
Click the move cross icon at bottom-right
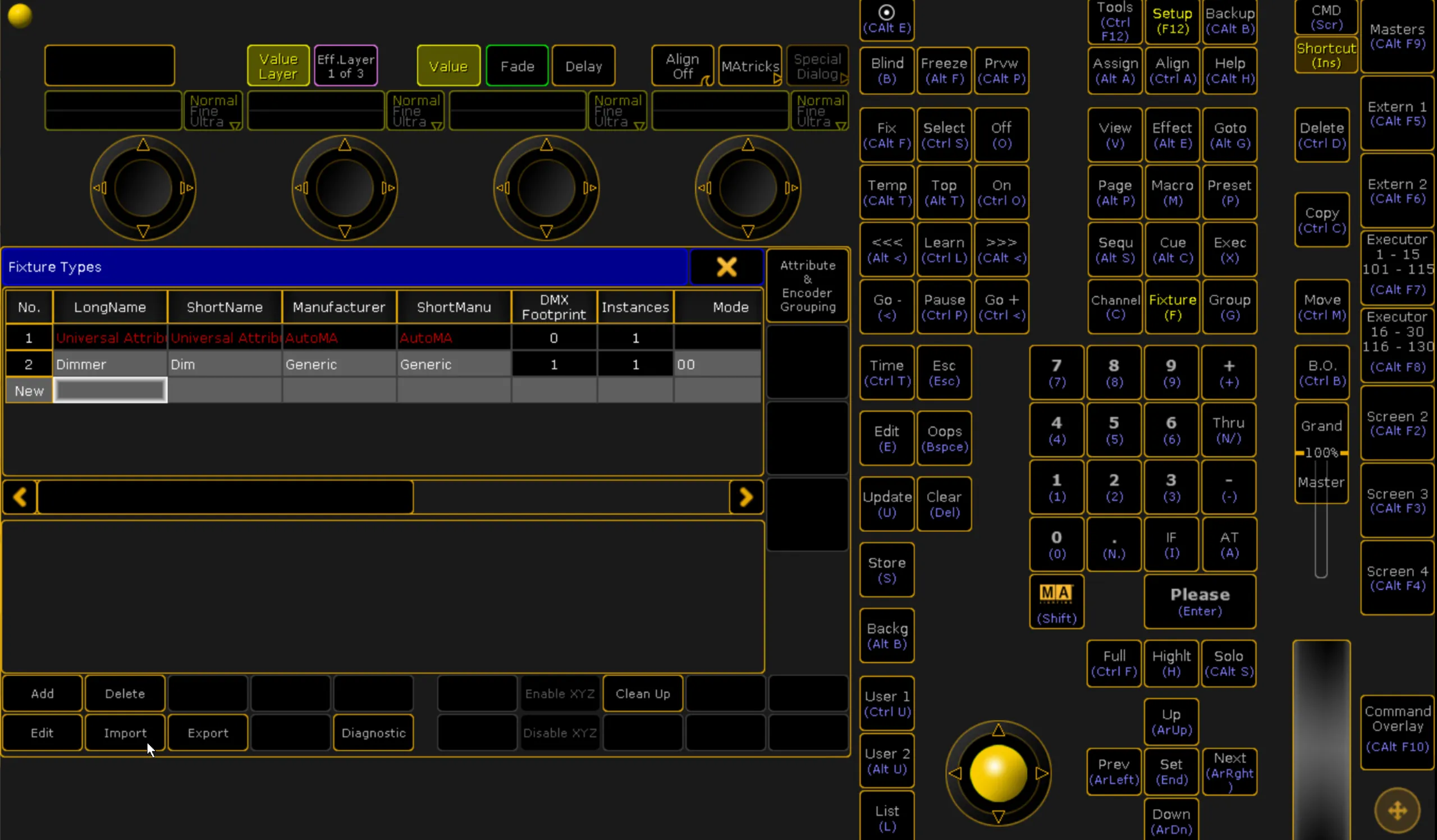tap(1397, 810)
